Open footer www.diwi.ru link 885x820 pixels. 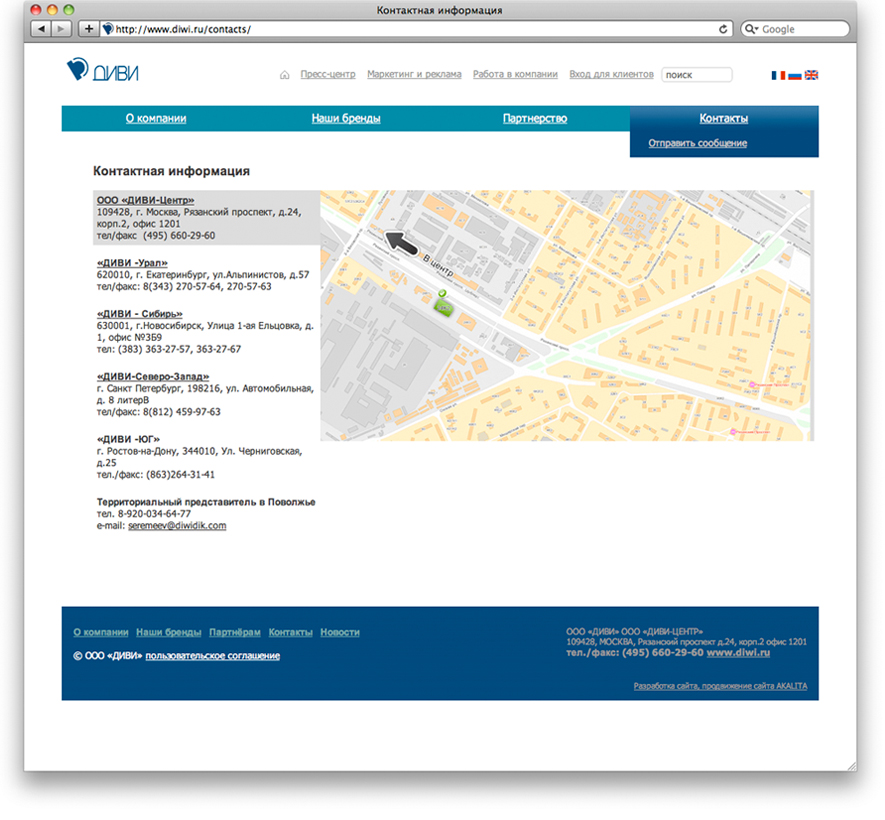pyautogui.click(x=738, y=652)
